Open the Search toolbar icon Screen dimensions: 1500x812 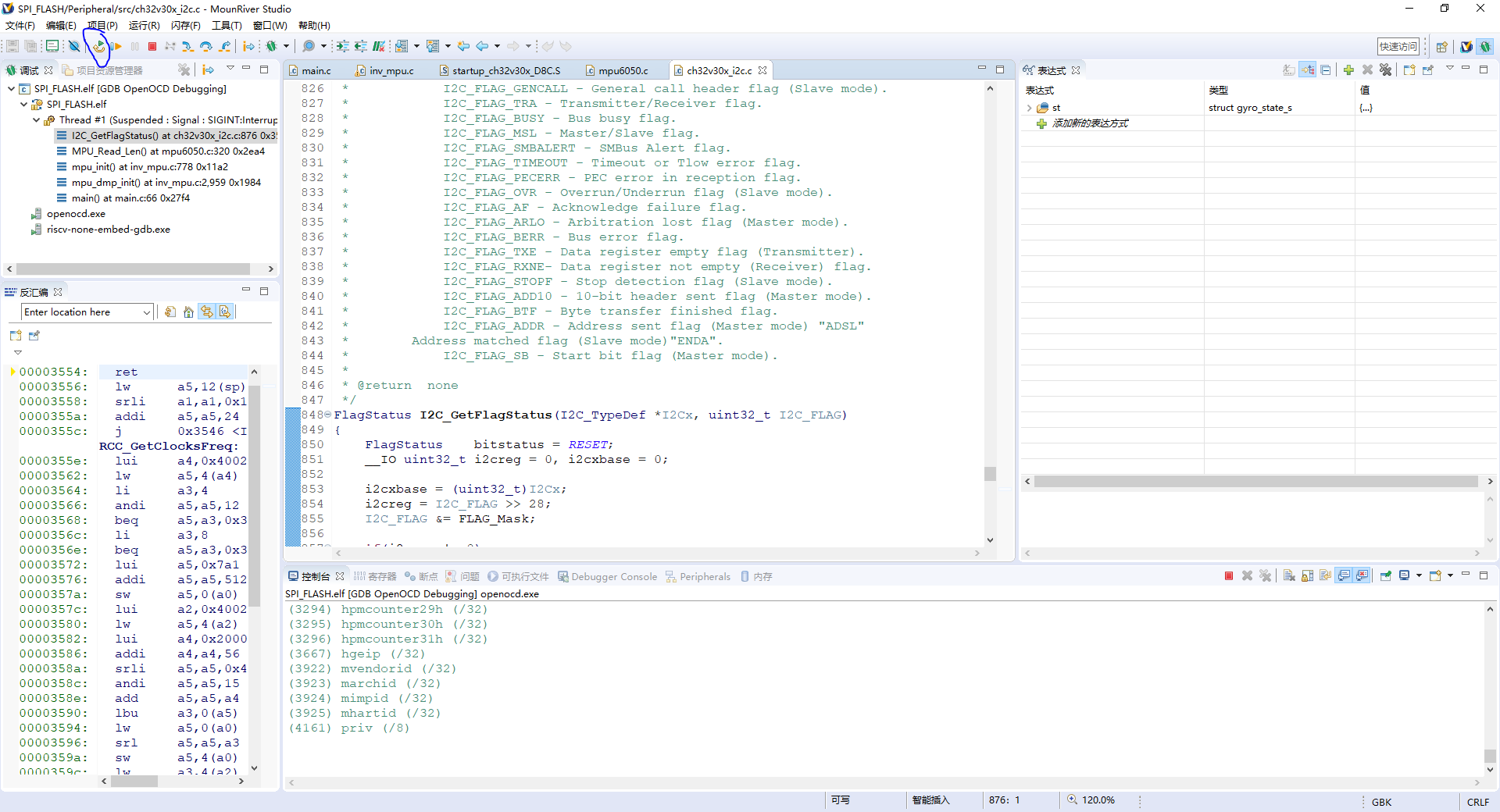pyautogui.click(x=309, y=47)
